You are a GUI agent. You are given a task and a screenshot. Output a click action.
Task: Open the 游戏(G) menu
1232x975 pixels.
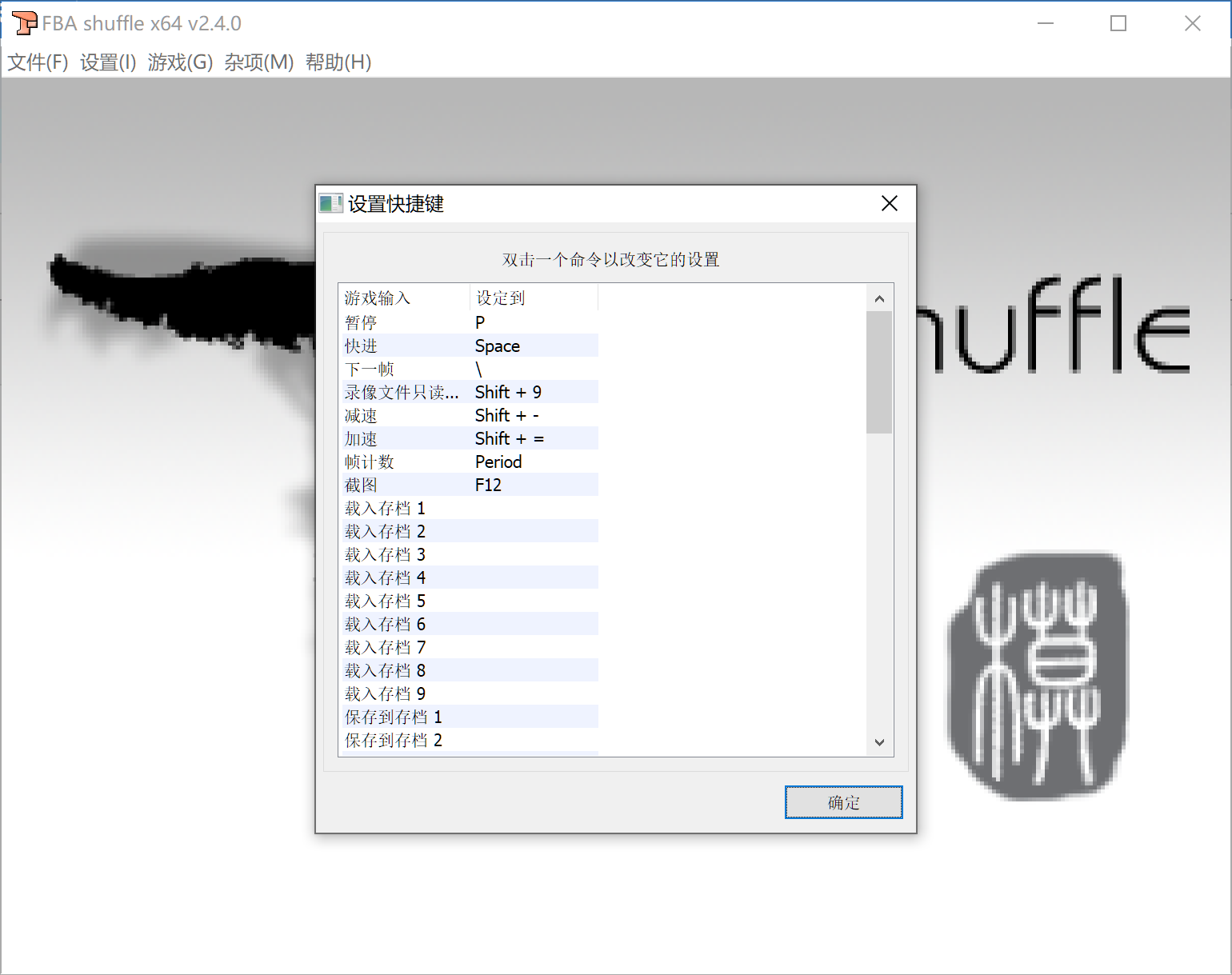180,62
